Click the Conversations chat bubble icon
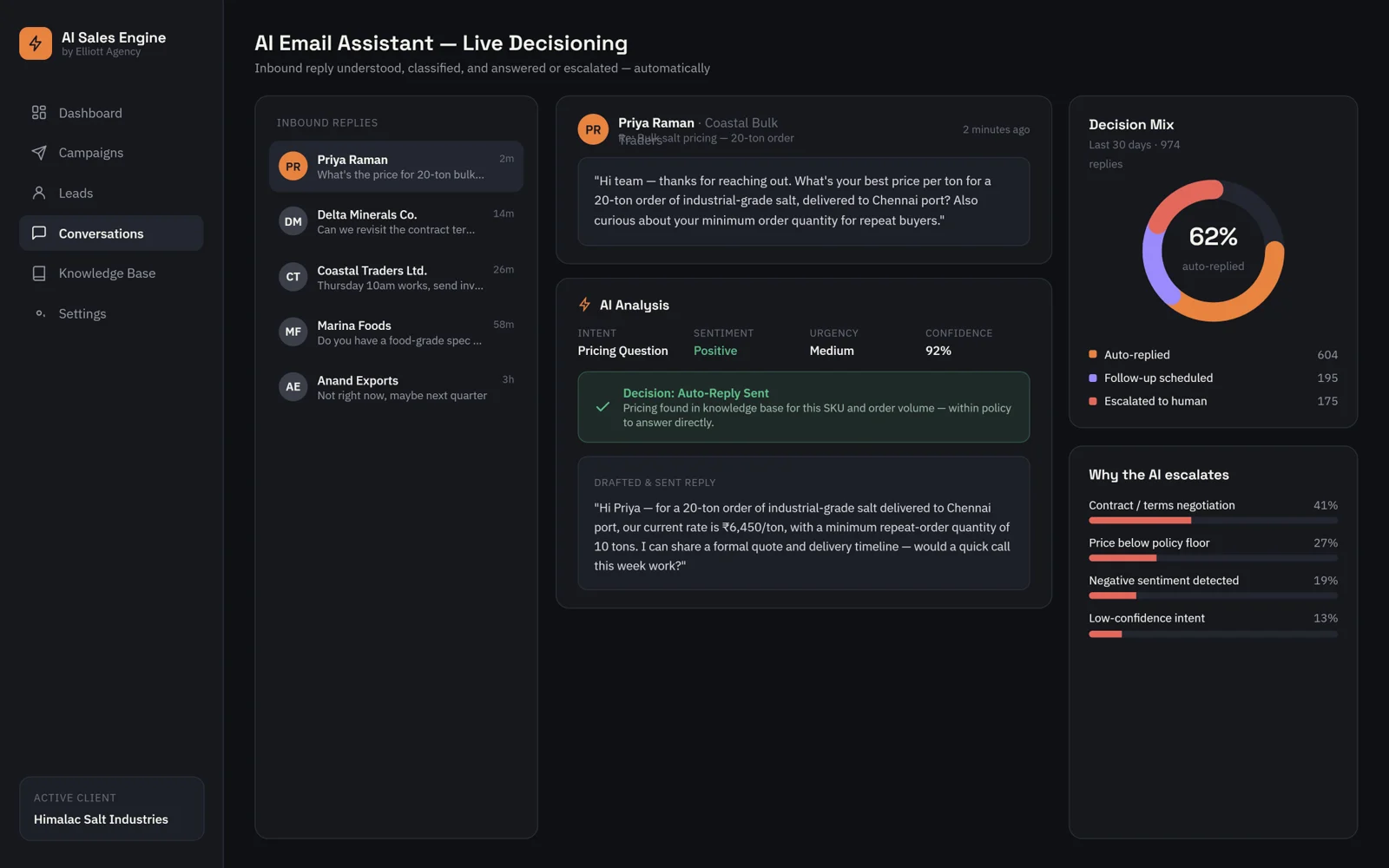 point(39,233)
